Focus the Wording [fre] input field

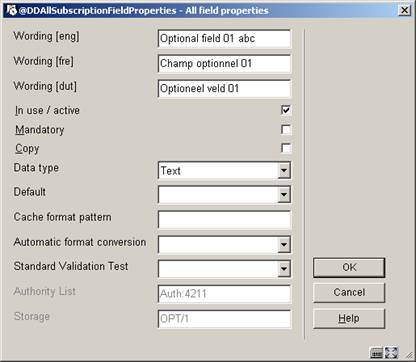pyautogui.click(x=224, y=64)
